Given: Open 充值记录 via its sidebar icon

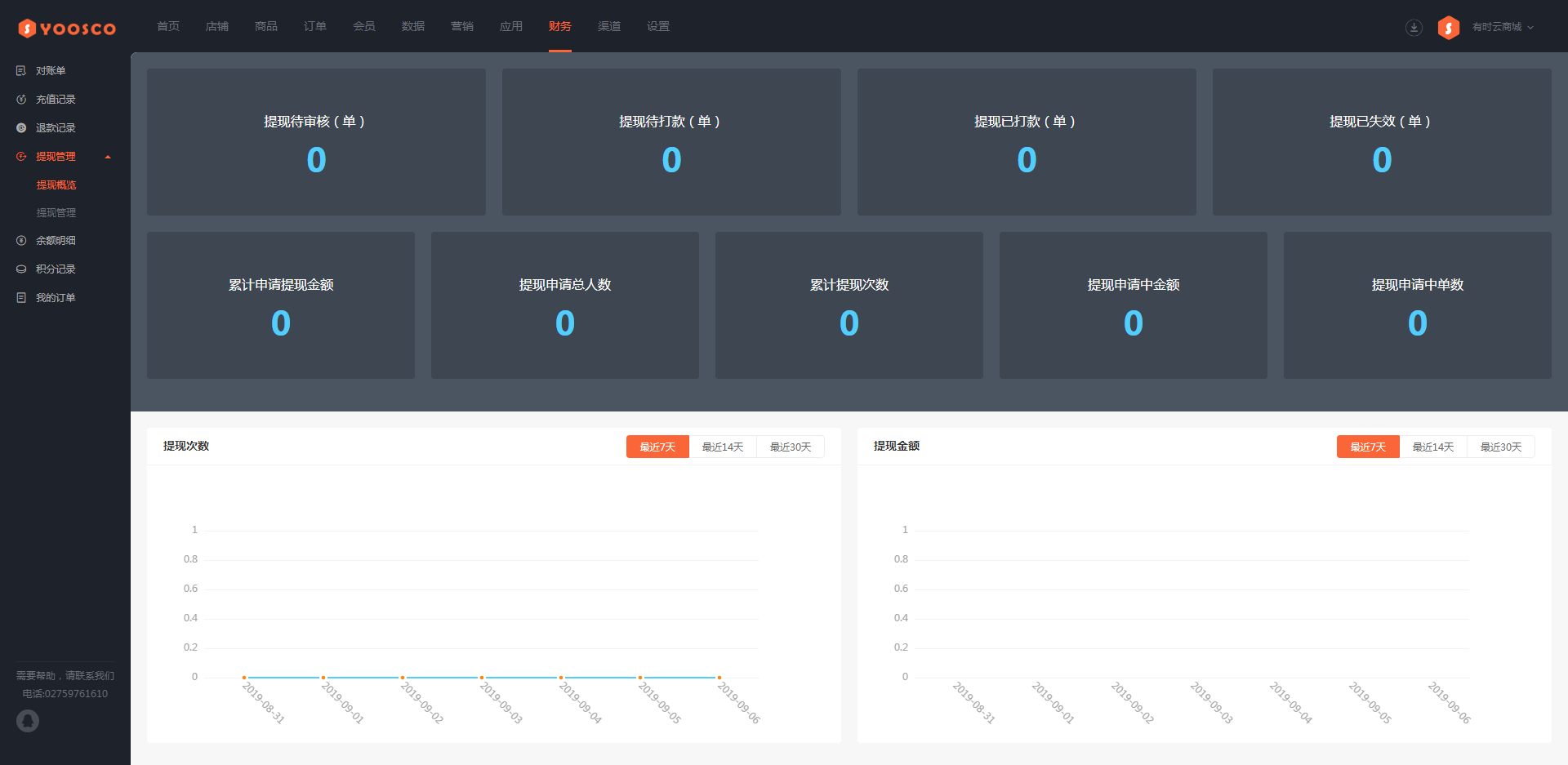Looking at the screenshot, I should click(x=21, y=100).
